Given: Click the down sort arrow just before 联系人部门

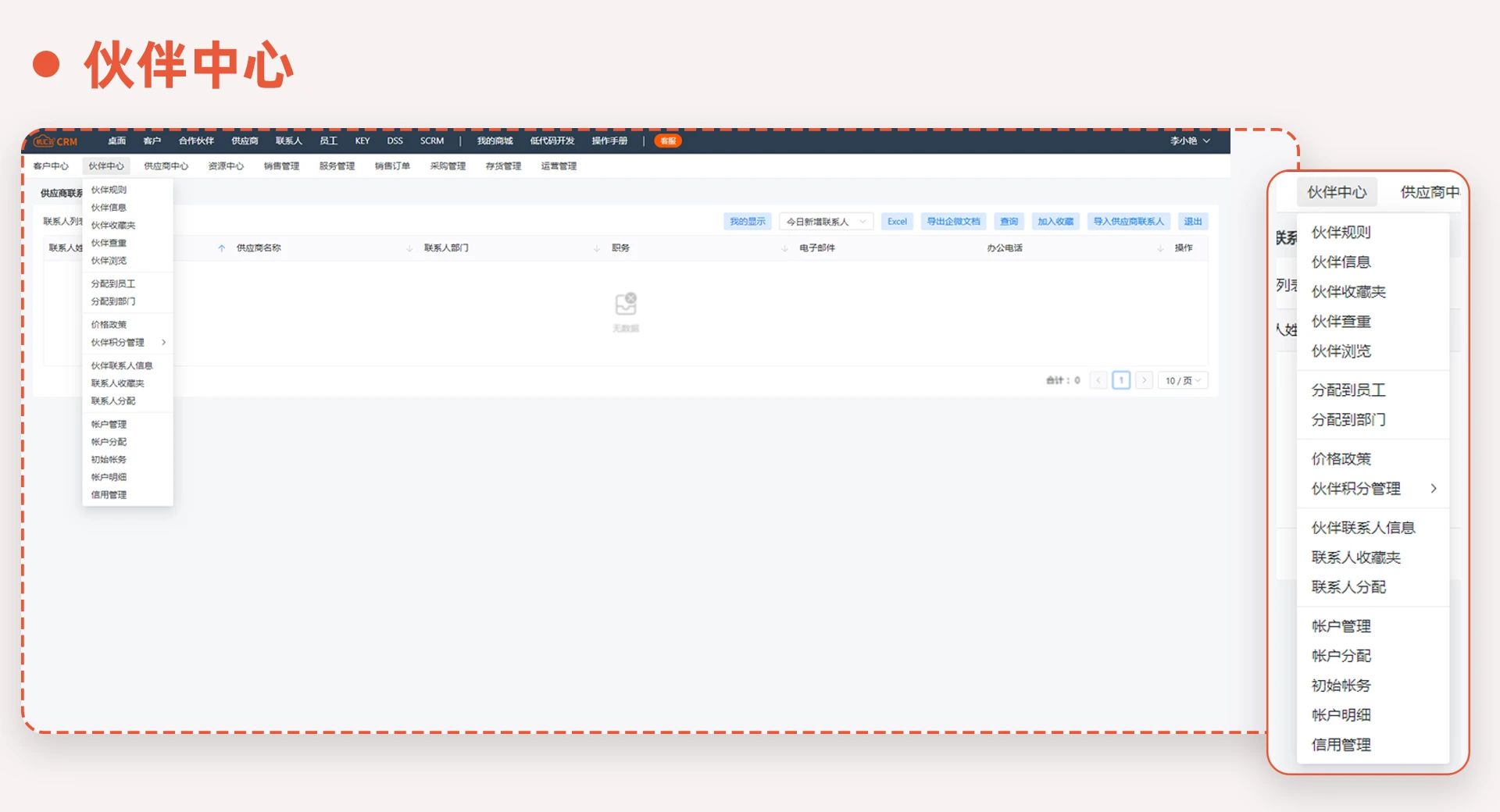Looking at the screenshot, I should coord(409,248).
